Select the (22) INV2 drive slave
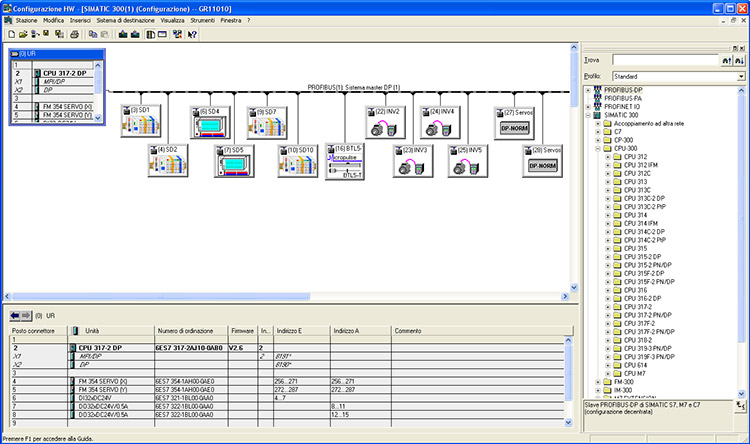 coord(385,122)
